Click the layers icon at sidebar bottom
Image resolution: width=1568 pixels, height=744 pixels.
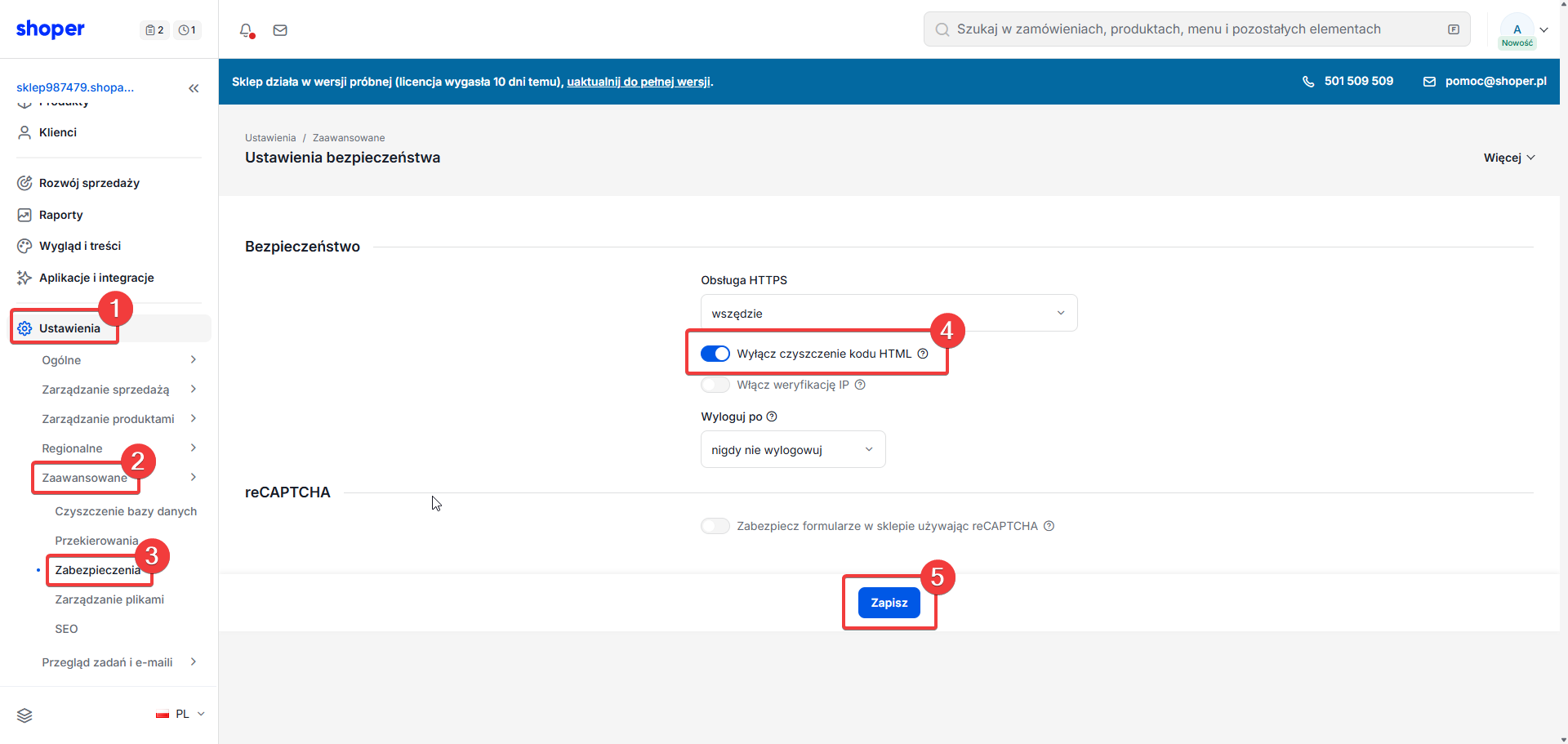pyautogui.click(x=24, y=715)
